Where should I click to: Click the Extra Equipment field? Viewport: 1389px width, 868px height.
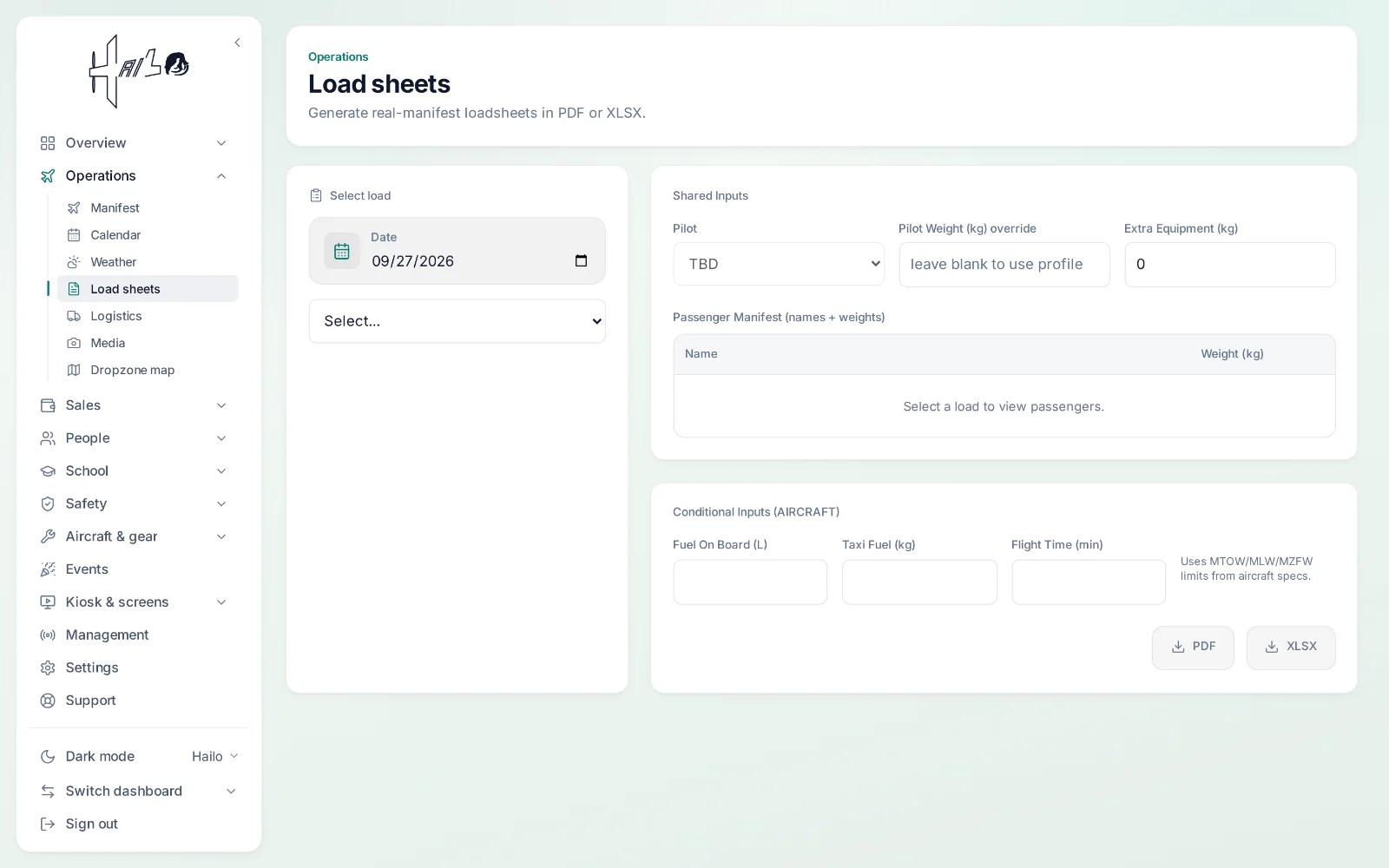tap(1230, 265)
